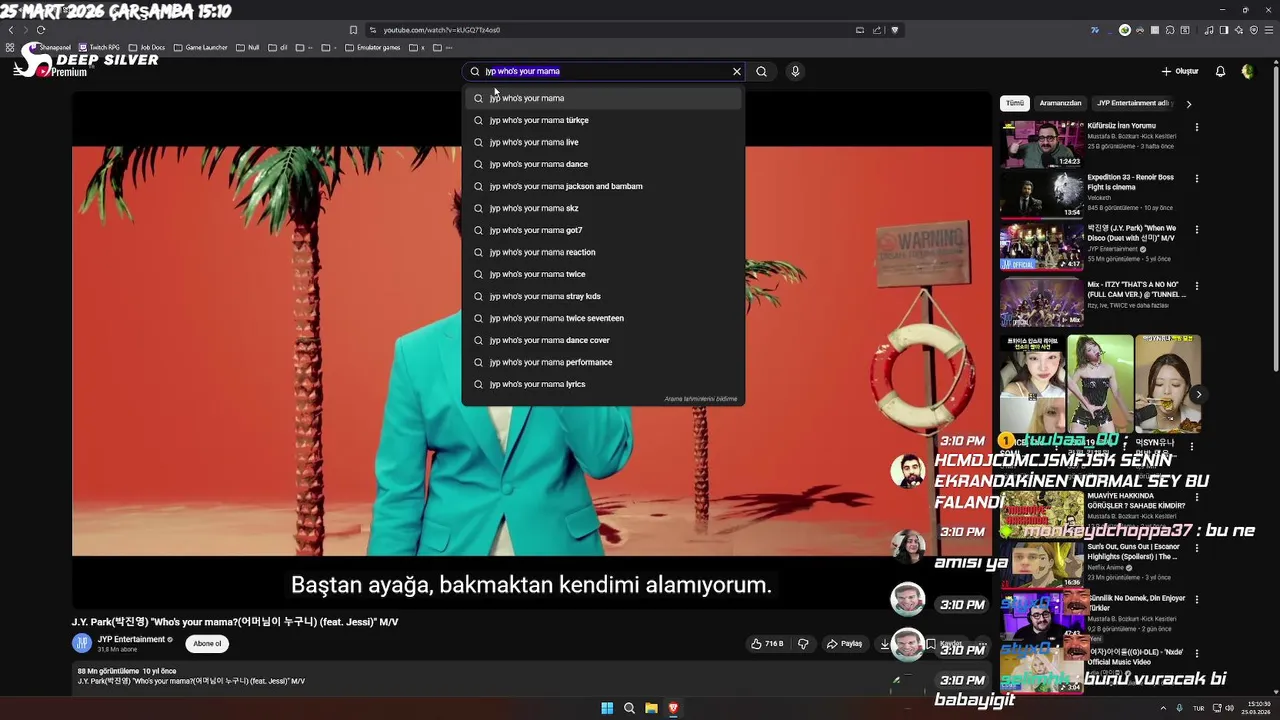The width and height of the screenshot is (1280, 720).
Task: Open Windows taskbar Search
Action: [x=629, y=708]
